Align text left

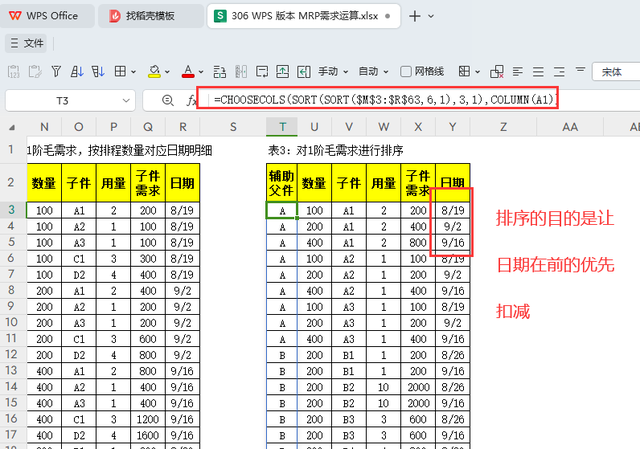[x=518, y=72]
